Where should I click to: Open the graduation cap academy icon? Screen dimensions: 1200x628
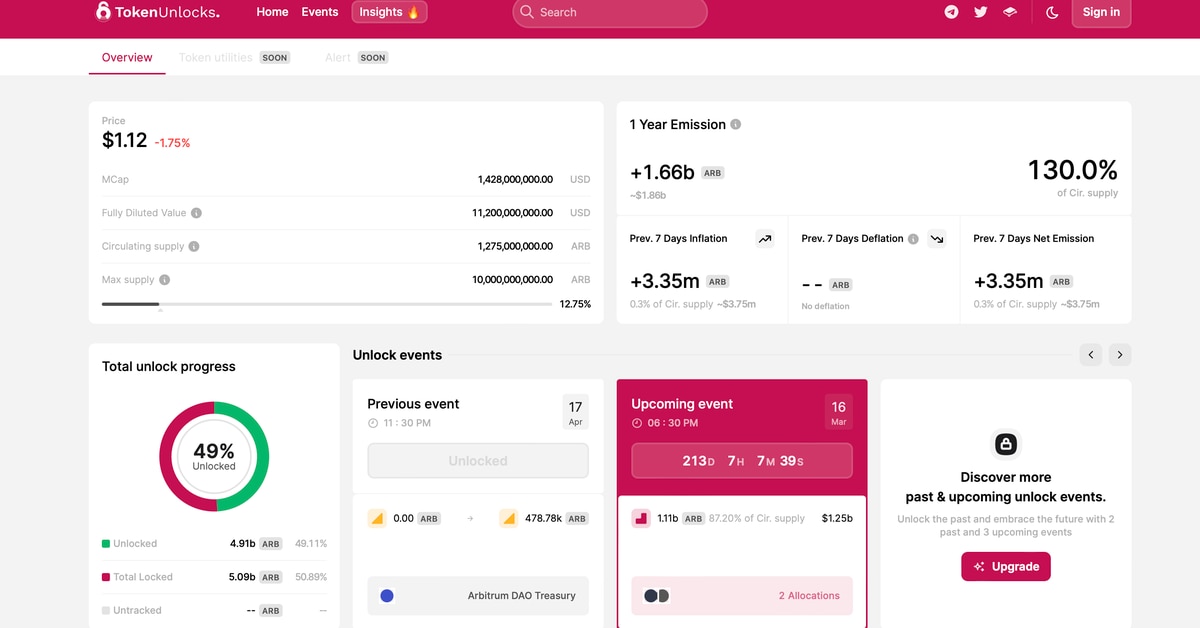pyautogui.click(x=1010, y=12)
